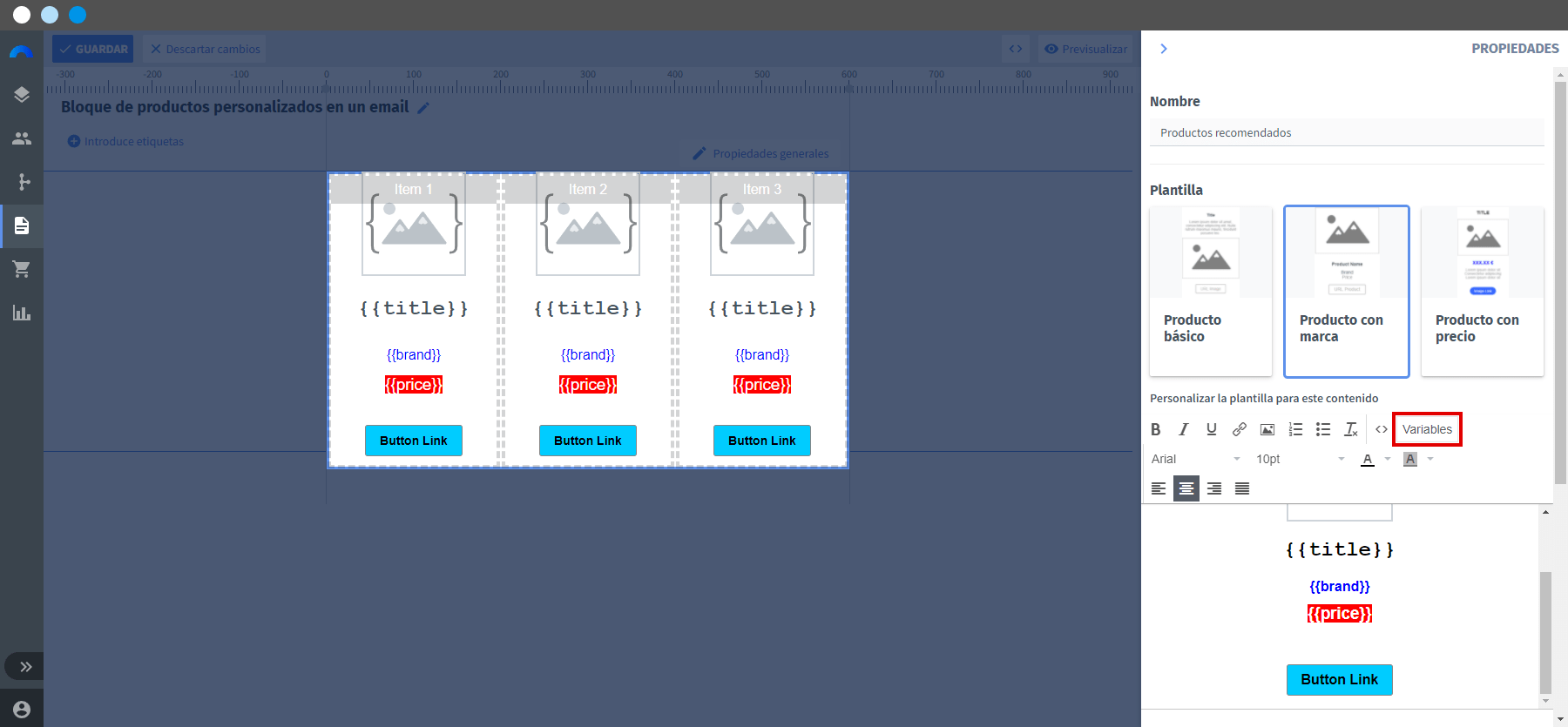The image size is (1568, 727).
Task: Click Button Link in template editor
Action: coord(1340,680)
